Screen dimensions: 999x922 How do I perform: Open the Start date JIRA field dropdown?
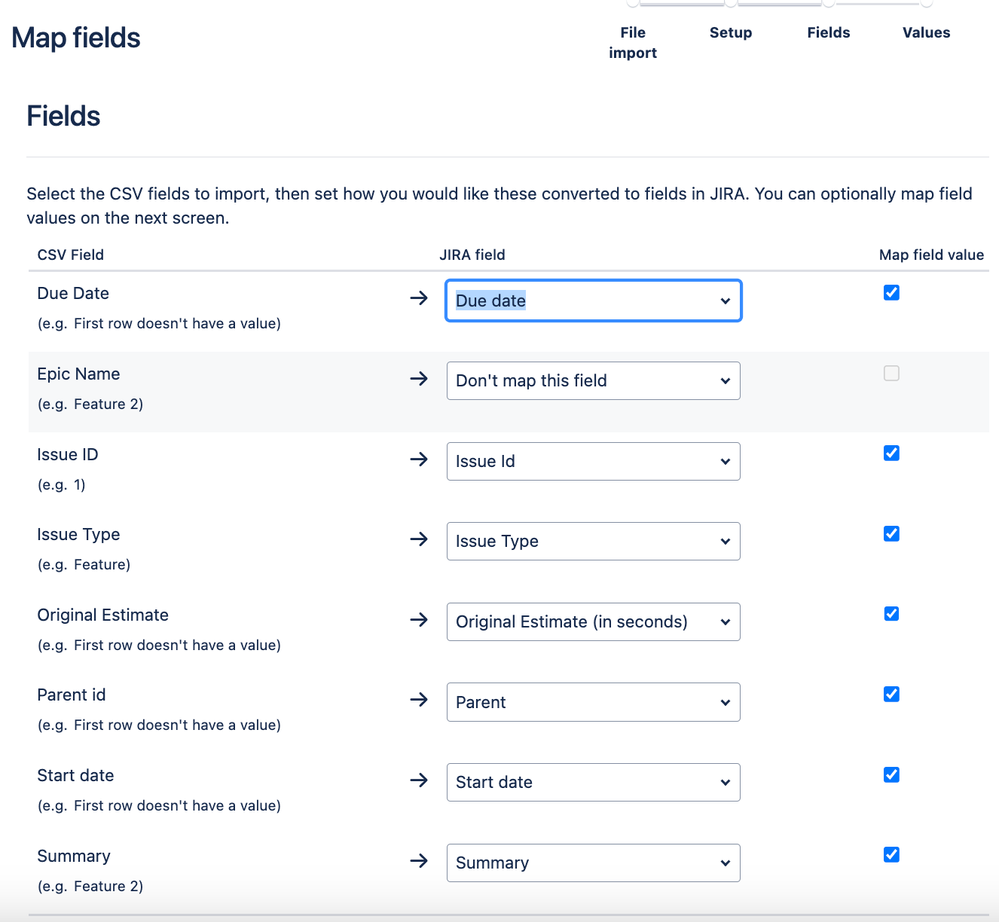593,782
